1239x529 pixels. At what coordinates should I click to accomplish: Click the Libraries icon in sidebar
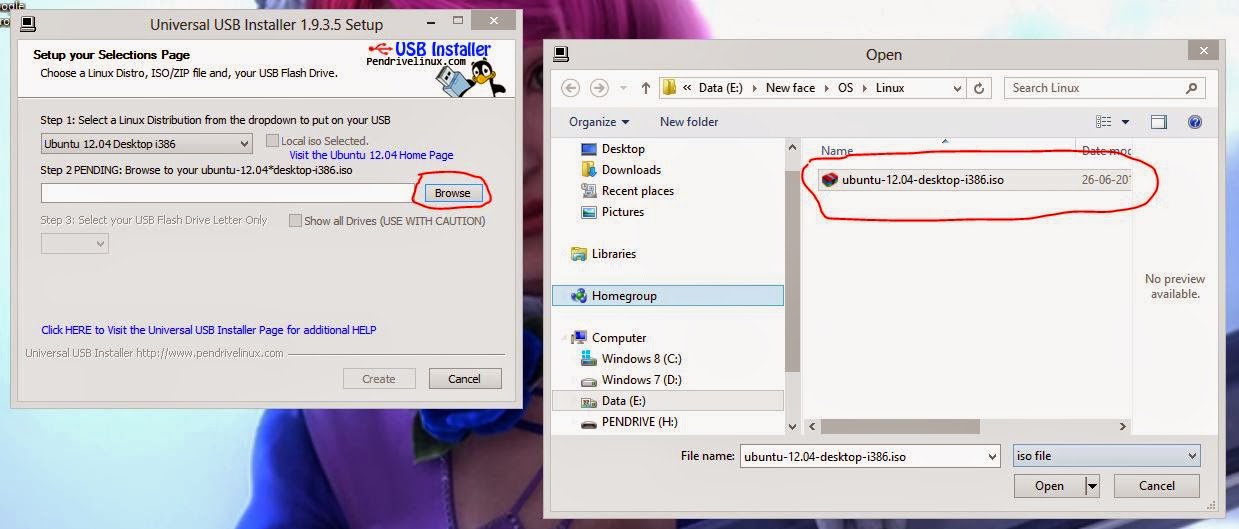coord(579,254)
